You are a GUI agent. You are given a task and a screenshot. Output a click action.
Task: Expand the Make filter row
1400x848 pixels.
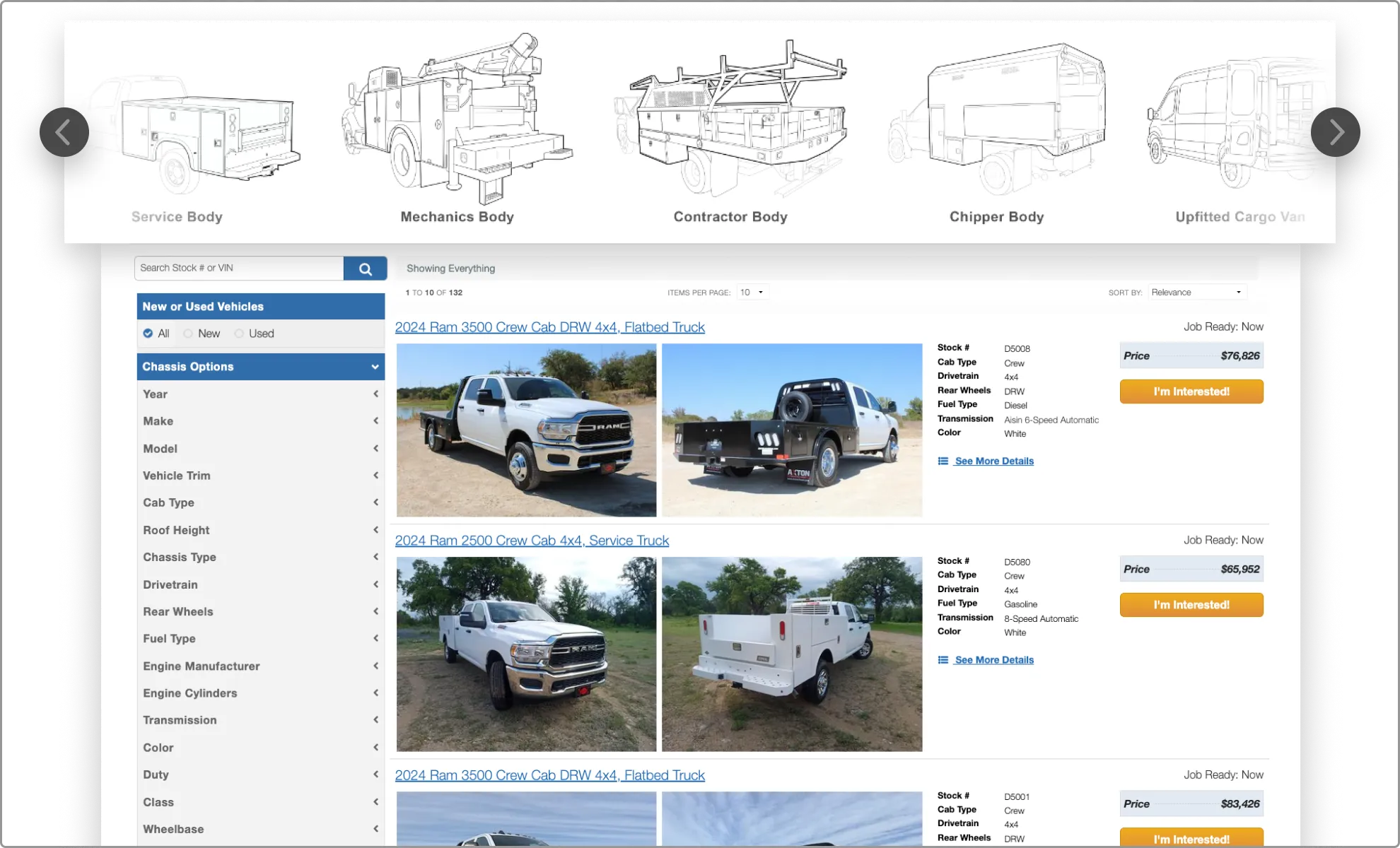click(x=260, y=421)
